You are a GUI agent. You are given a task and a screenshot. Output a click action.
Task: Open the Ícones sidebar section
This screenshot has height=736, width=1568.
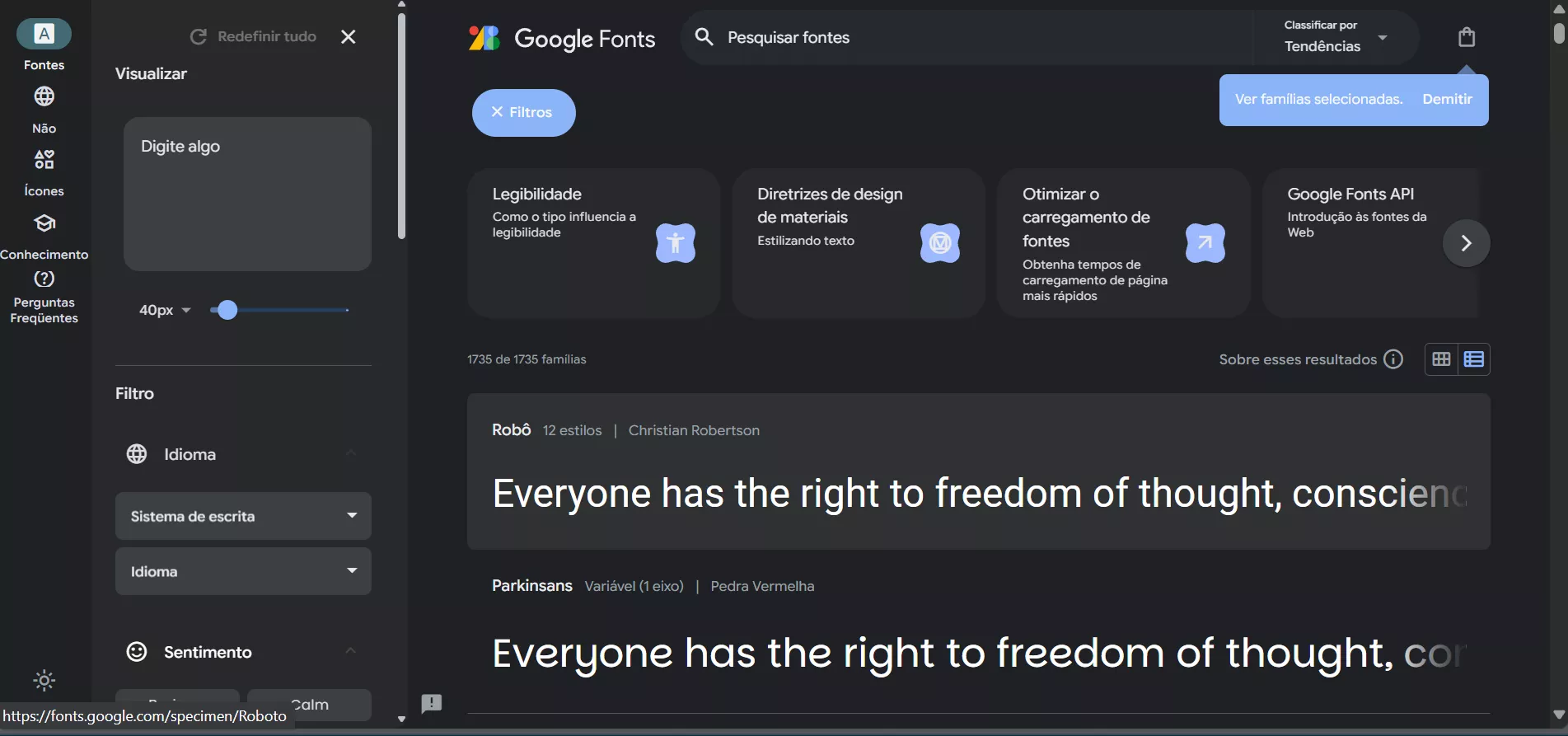44,171
